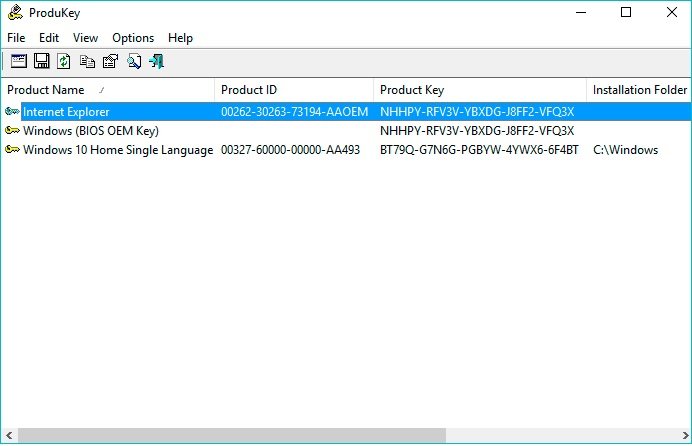Open the Help menu
Screen dimensions: 692x446
click(x=180, y=38)
